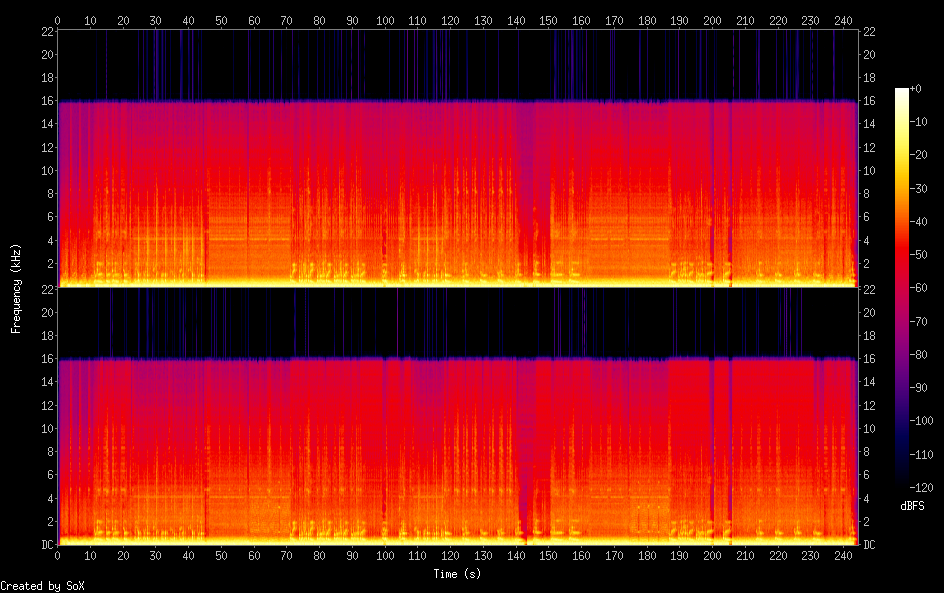
Task: Click the "-120" value on the color scale
Action: point(922,488)
